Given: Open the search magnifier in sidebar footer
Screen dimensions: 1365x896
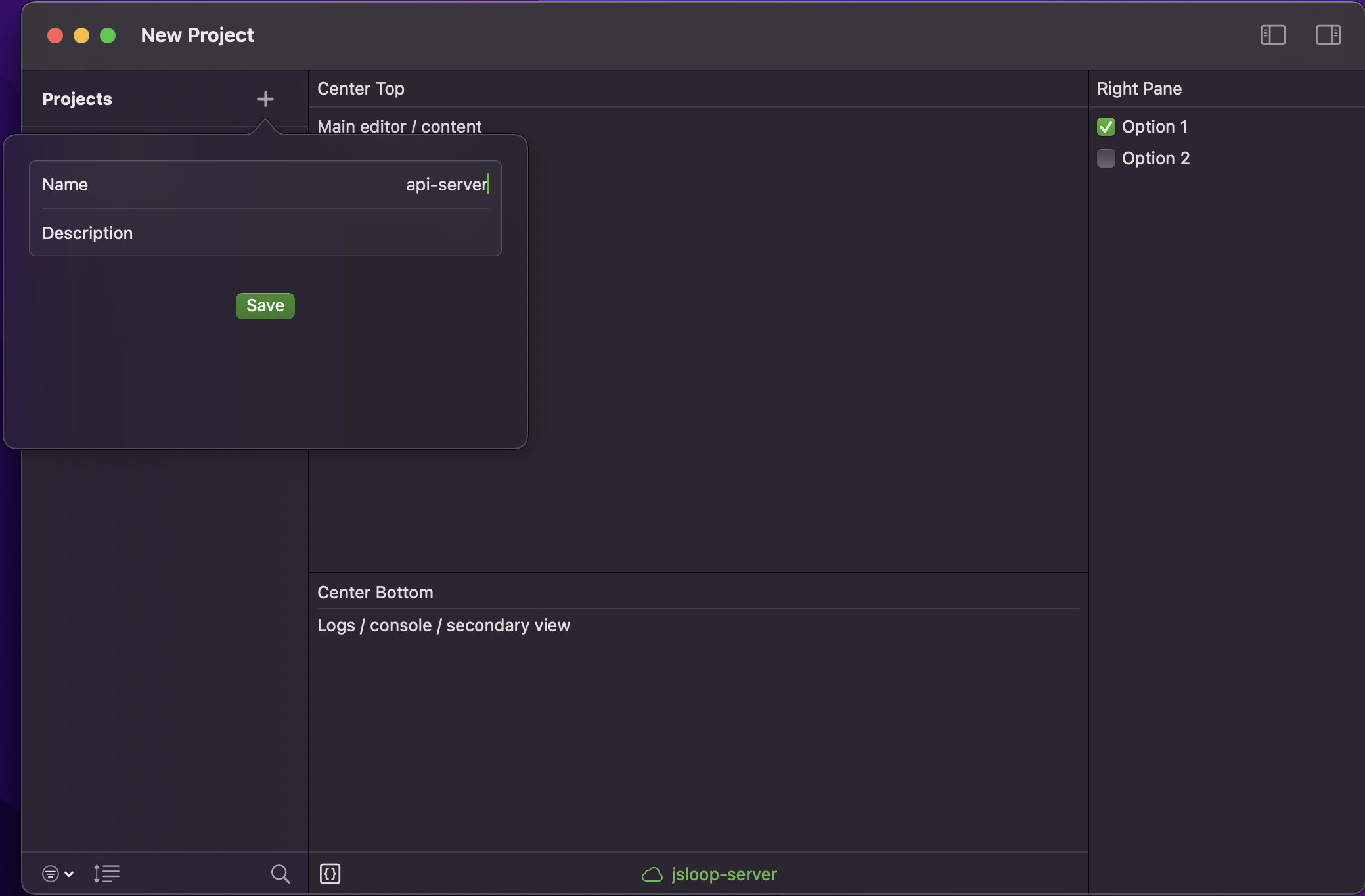Looking at the screenshot, I should click(280, 874).
